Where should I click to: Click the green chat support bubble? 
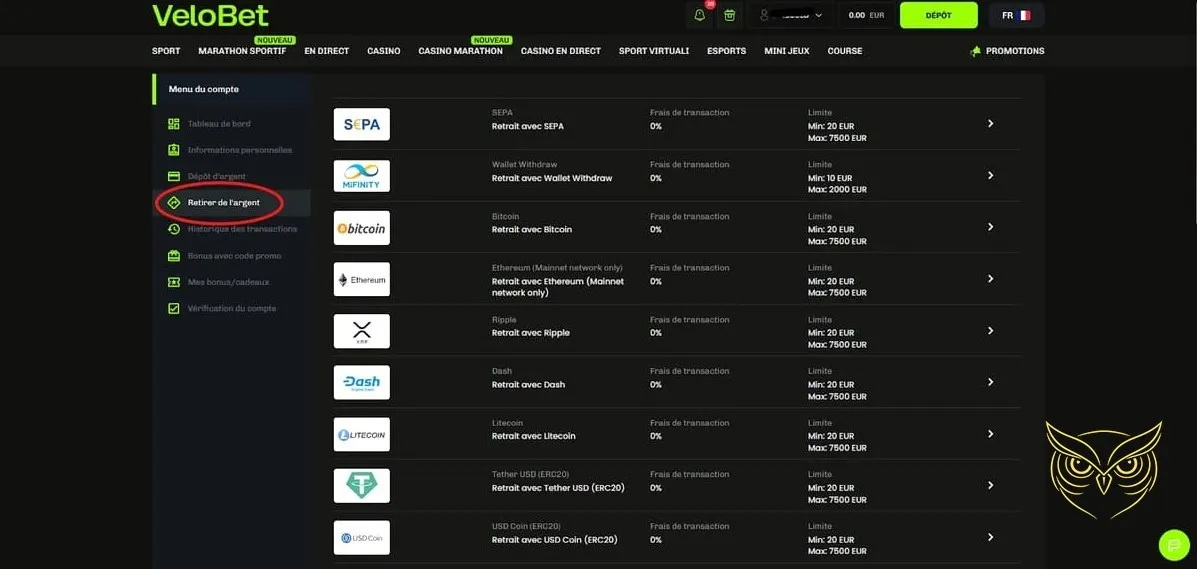click(x=1173, y=545)
